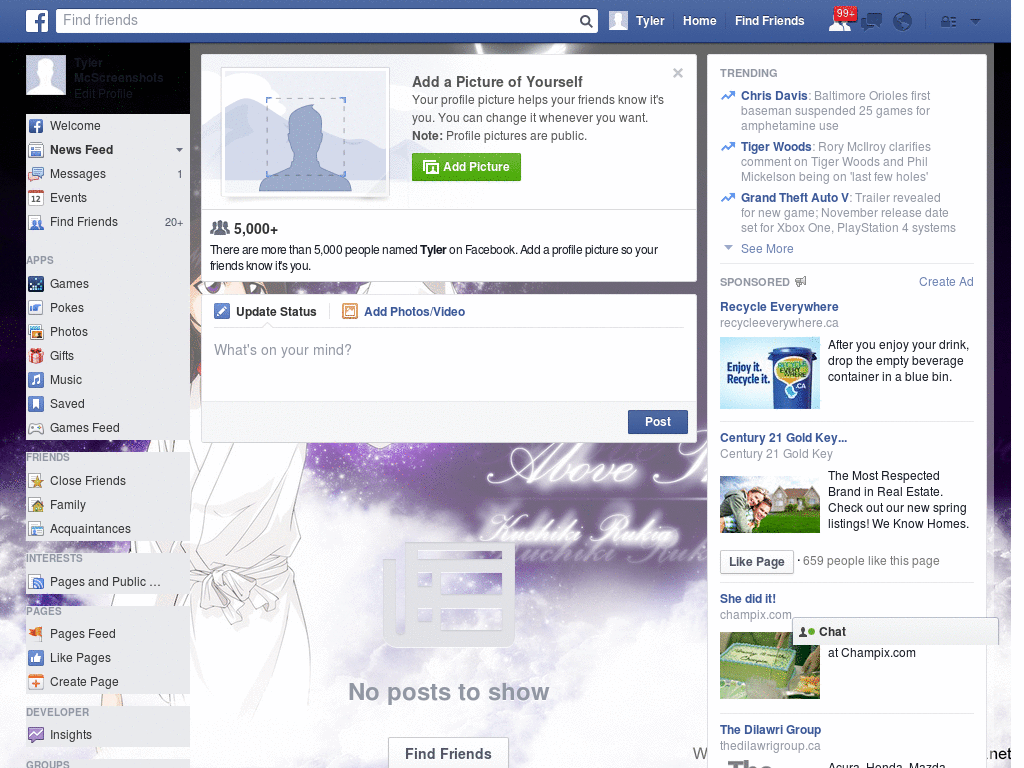Open Acquaintances friends list
The width and height of the screenshot is (1024, 768).
[x=108, y=529]
